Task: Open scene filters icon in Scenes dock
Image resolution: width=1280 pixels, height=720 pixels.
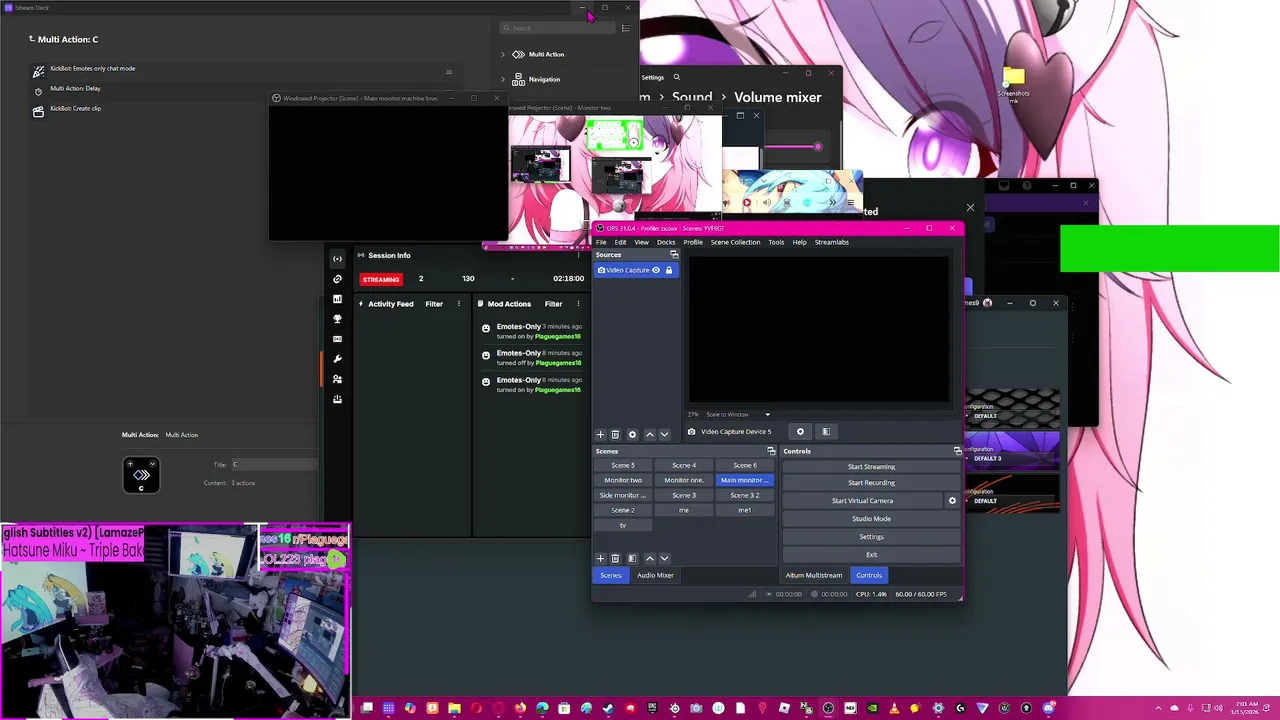Action: click(x=632, y=558)
